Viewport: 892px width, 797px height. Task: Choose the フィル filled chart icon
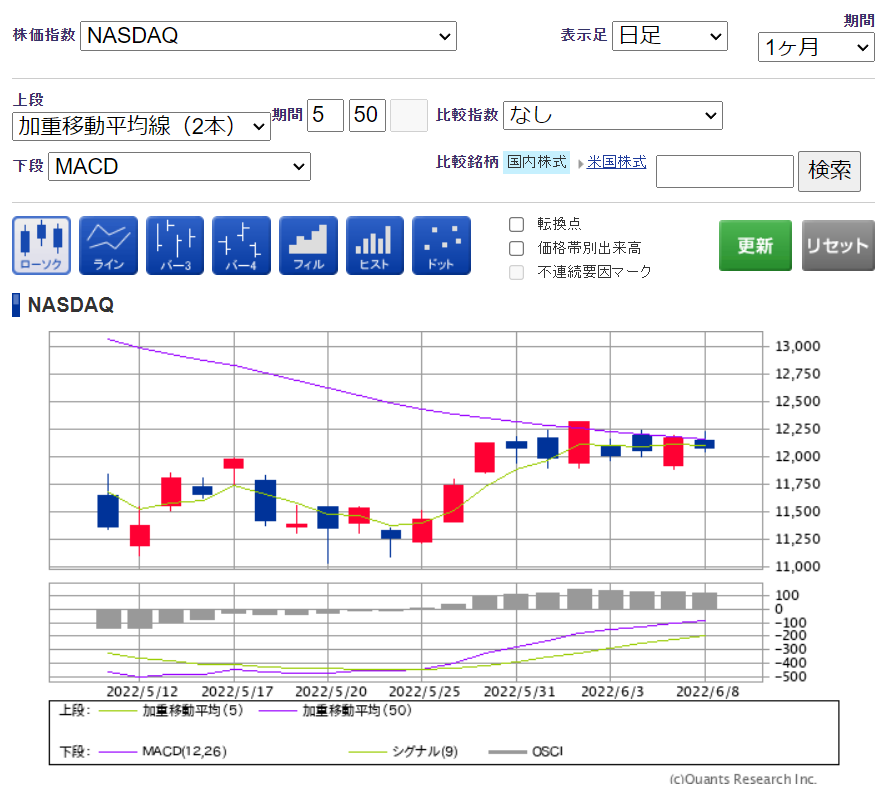point(308,245)
